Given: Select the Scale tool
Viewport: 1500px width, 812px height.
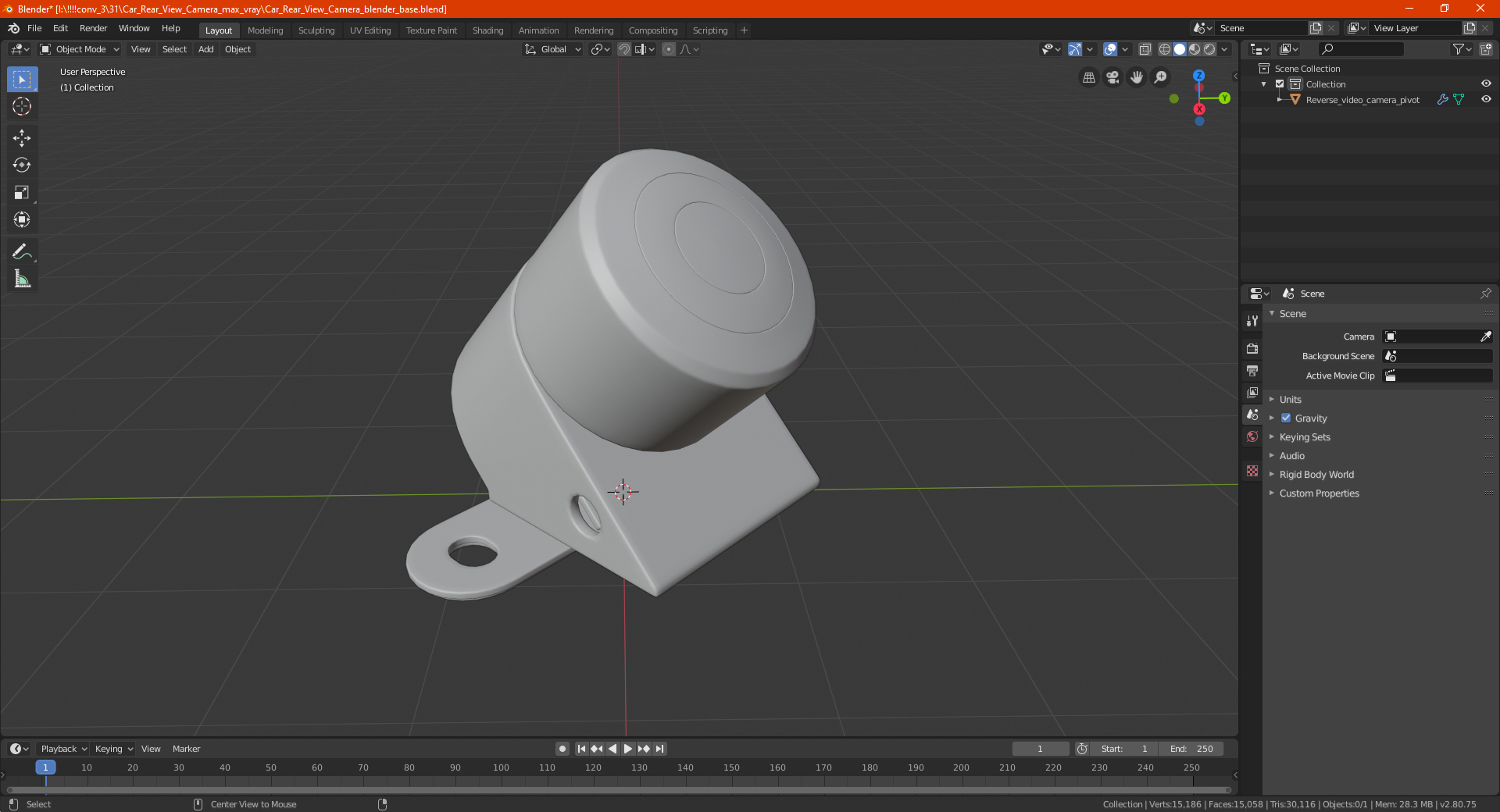Looking at the screenshot, I should 22,193.
